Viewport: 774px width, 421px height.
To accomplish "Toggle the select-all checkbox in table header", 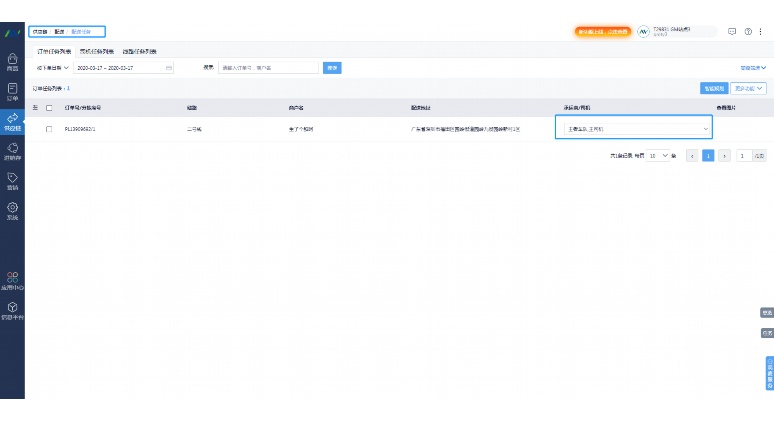I will coord(49,108).
